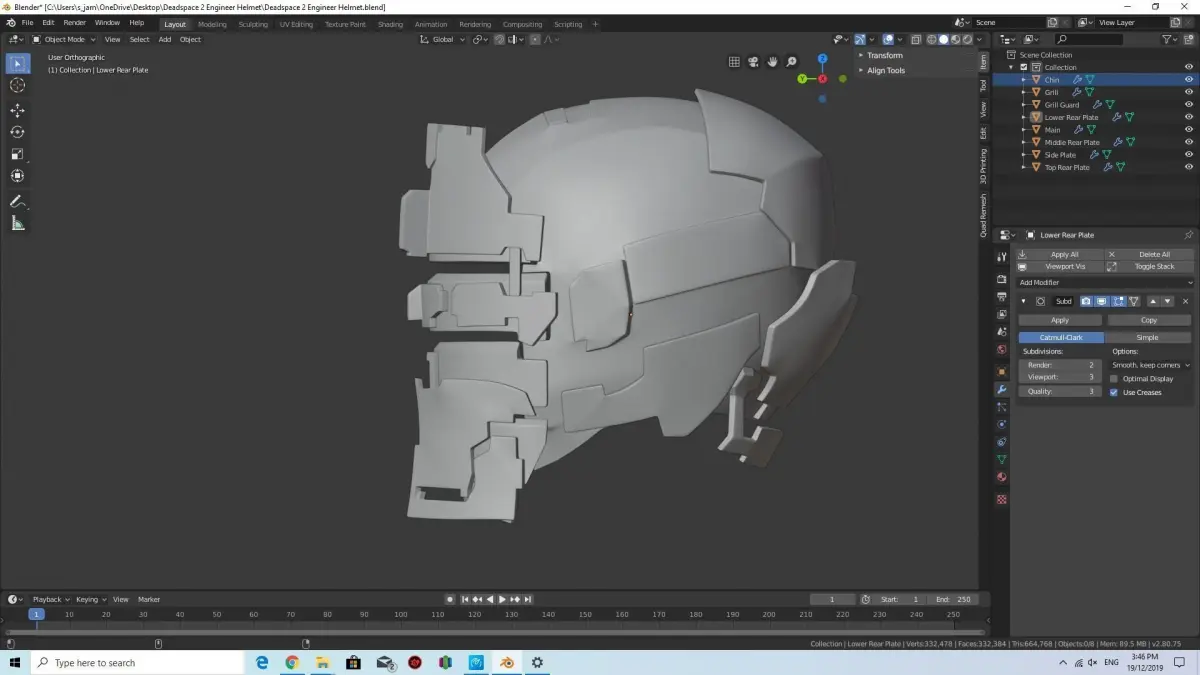Click the pan view hand icon
Viewport: 1200px width, 675px height.
pyautogui.click(x=773, y=62)
